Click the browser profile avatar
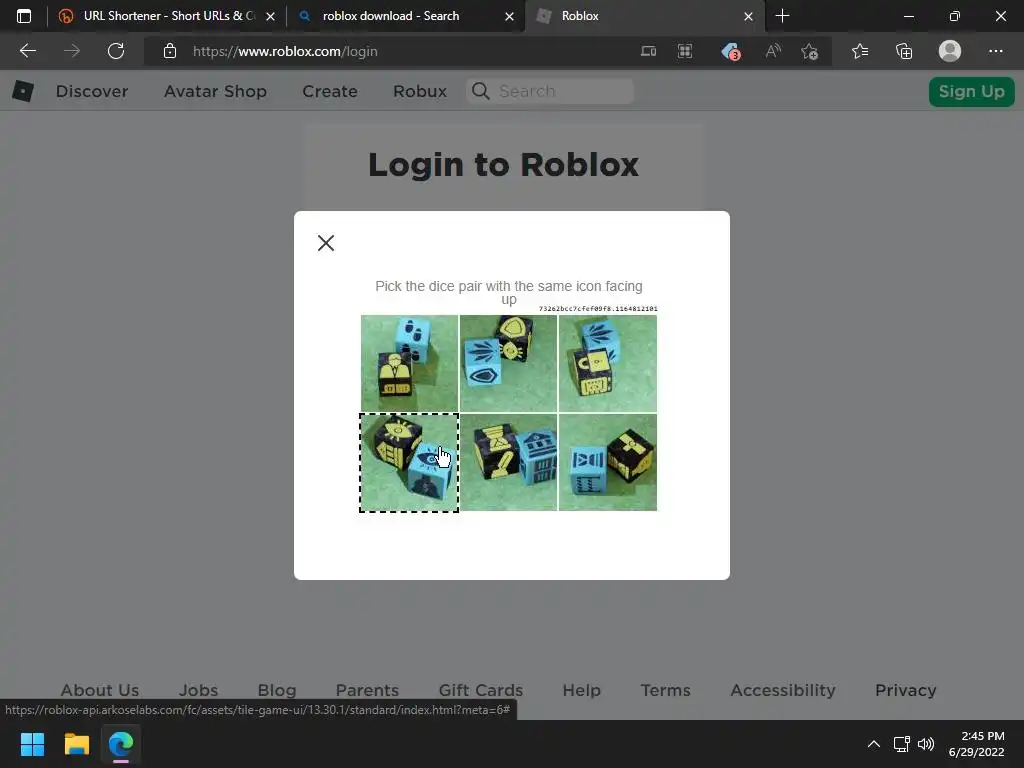Viewport: 1024px width, 768px height. tap(950, 51)
